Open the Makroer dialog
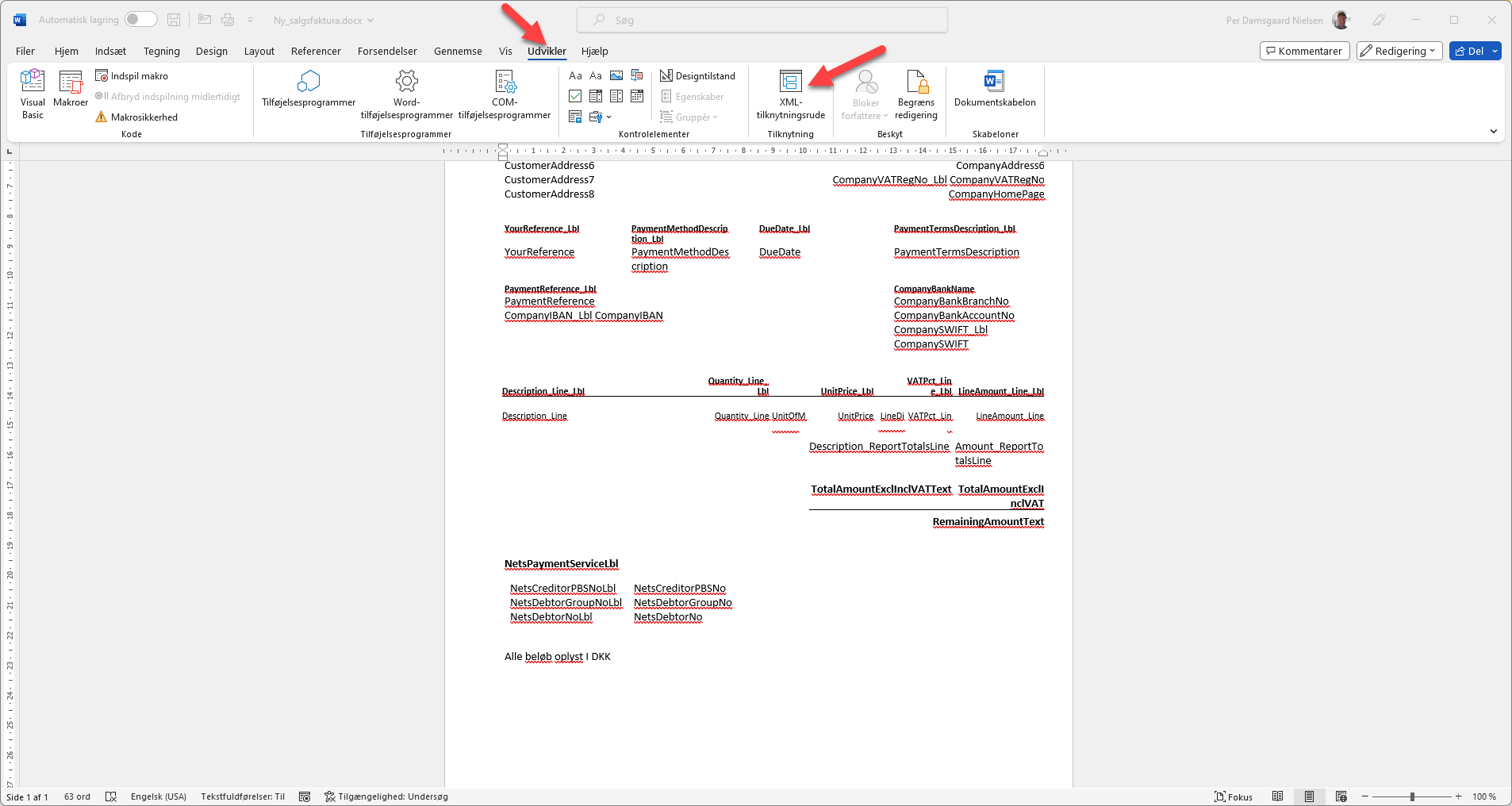This screenshot has height=806, width=1512. click(71, 89)
